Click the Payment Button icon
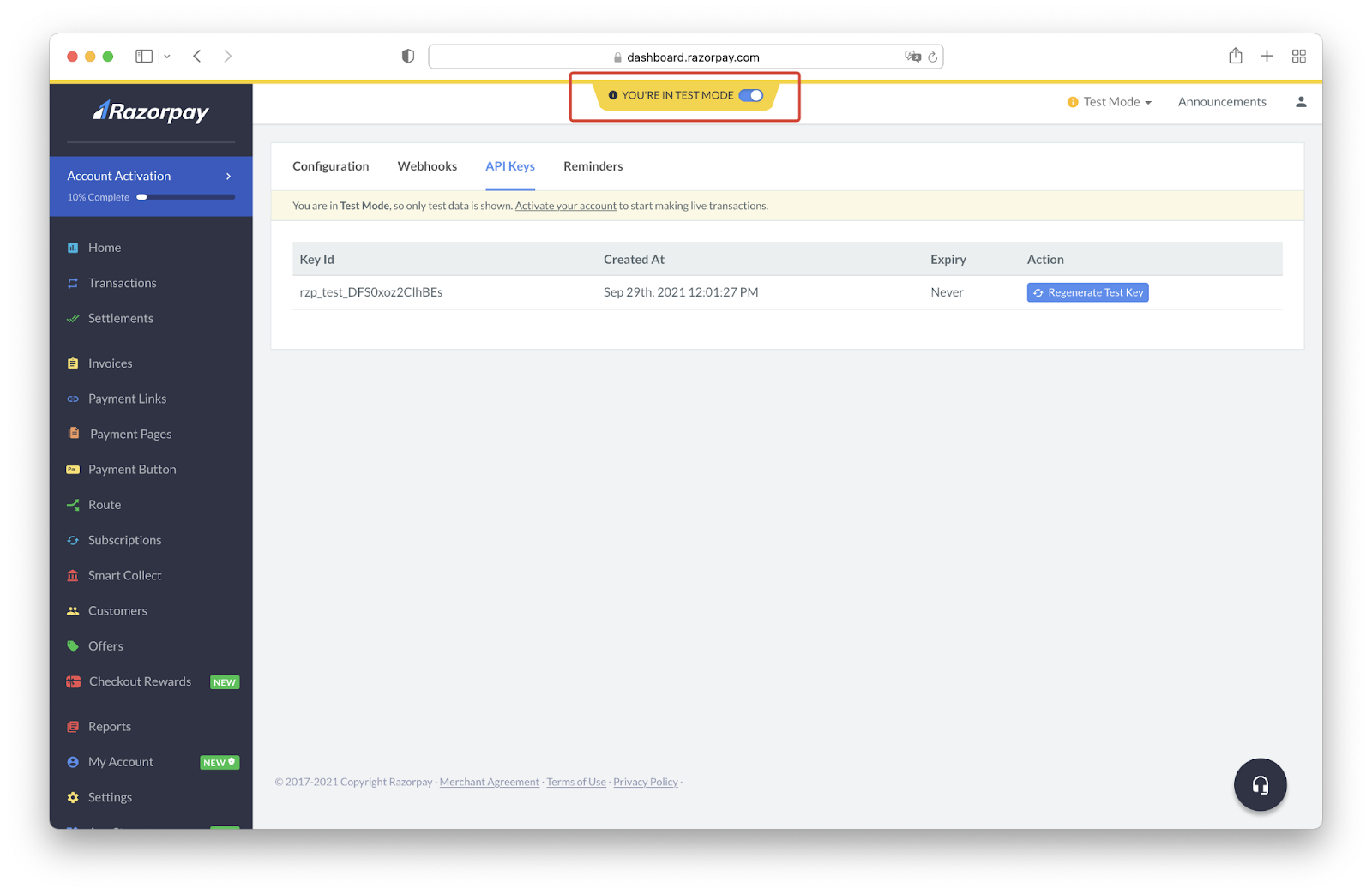1372x894 pixels. coord(73,470)
